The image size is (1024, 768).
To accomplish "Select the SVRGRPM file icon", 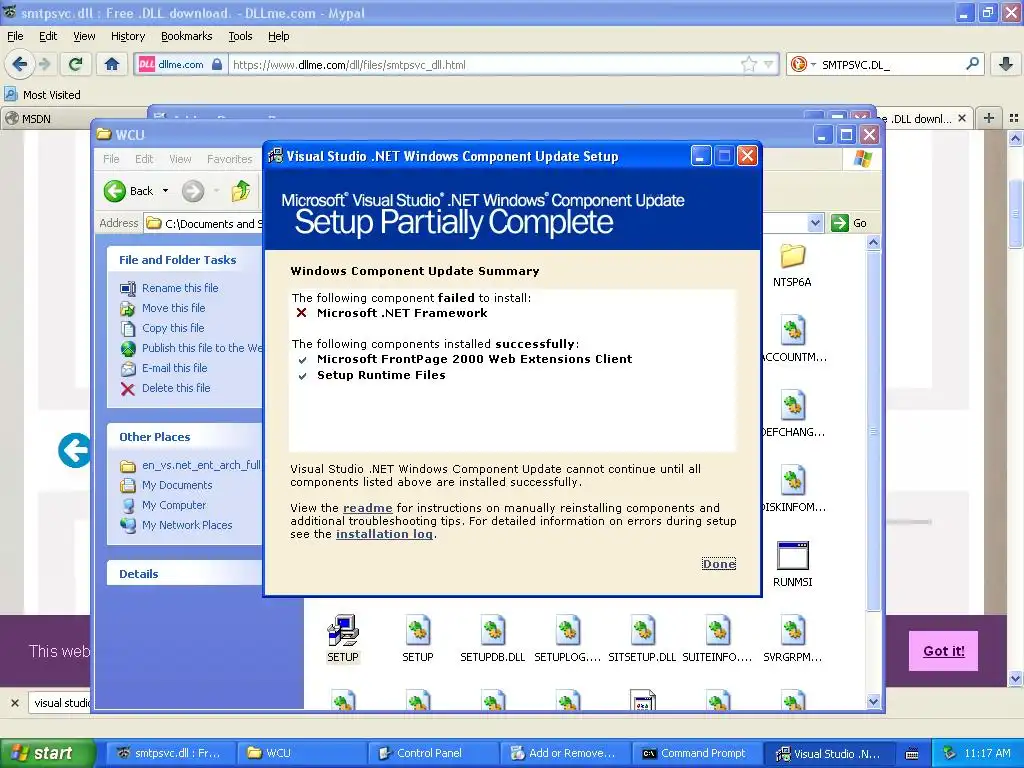I will click(792, 639).
